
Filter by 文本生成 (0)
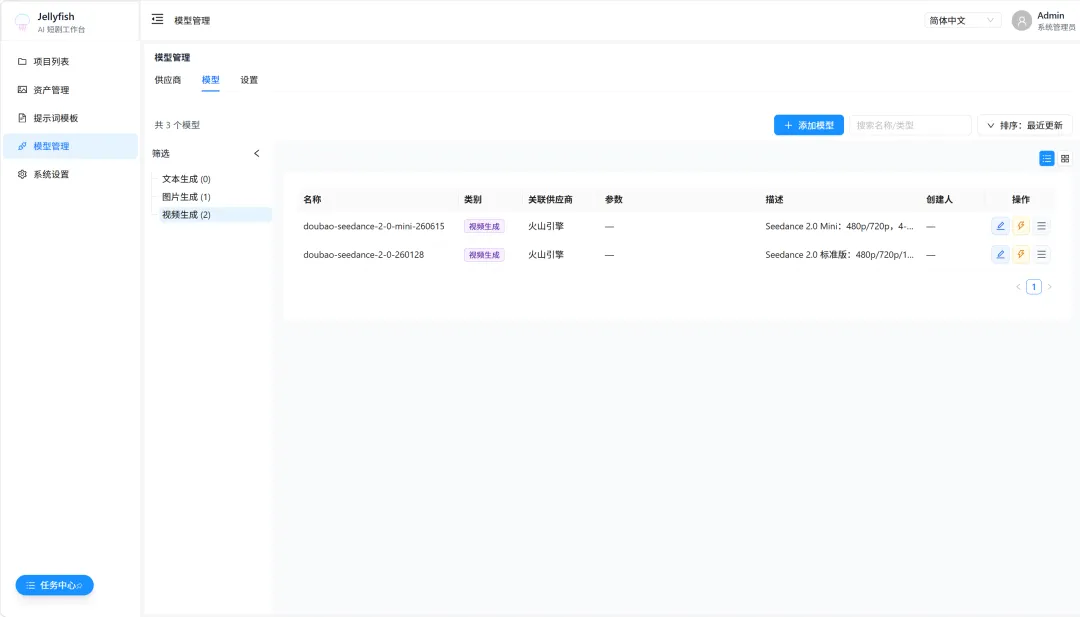tap(186, 179)
